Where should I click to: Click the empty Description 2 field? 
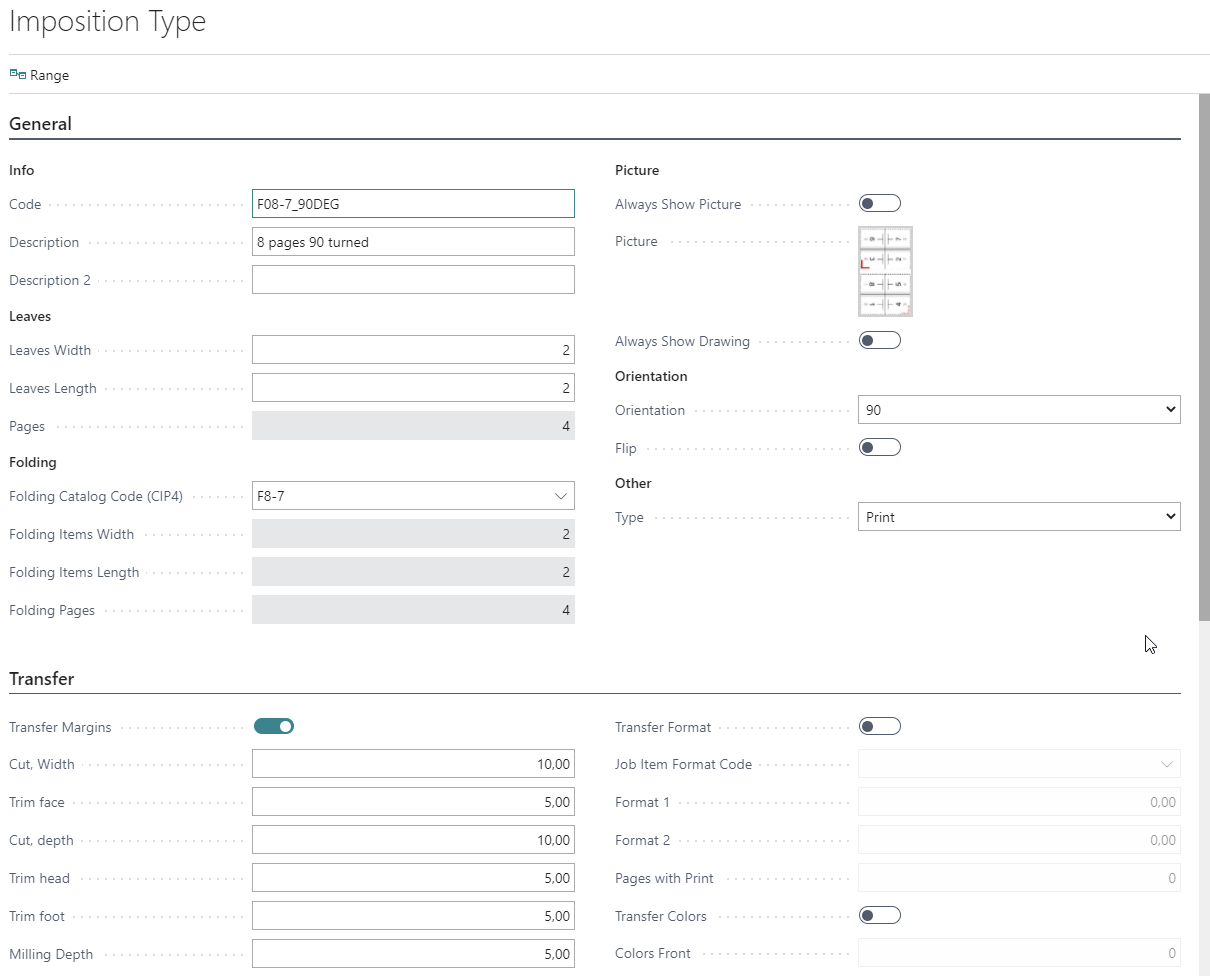(x=413, y=280)
